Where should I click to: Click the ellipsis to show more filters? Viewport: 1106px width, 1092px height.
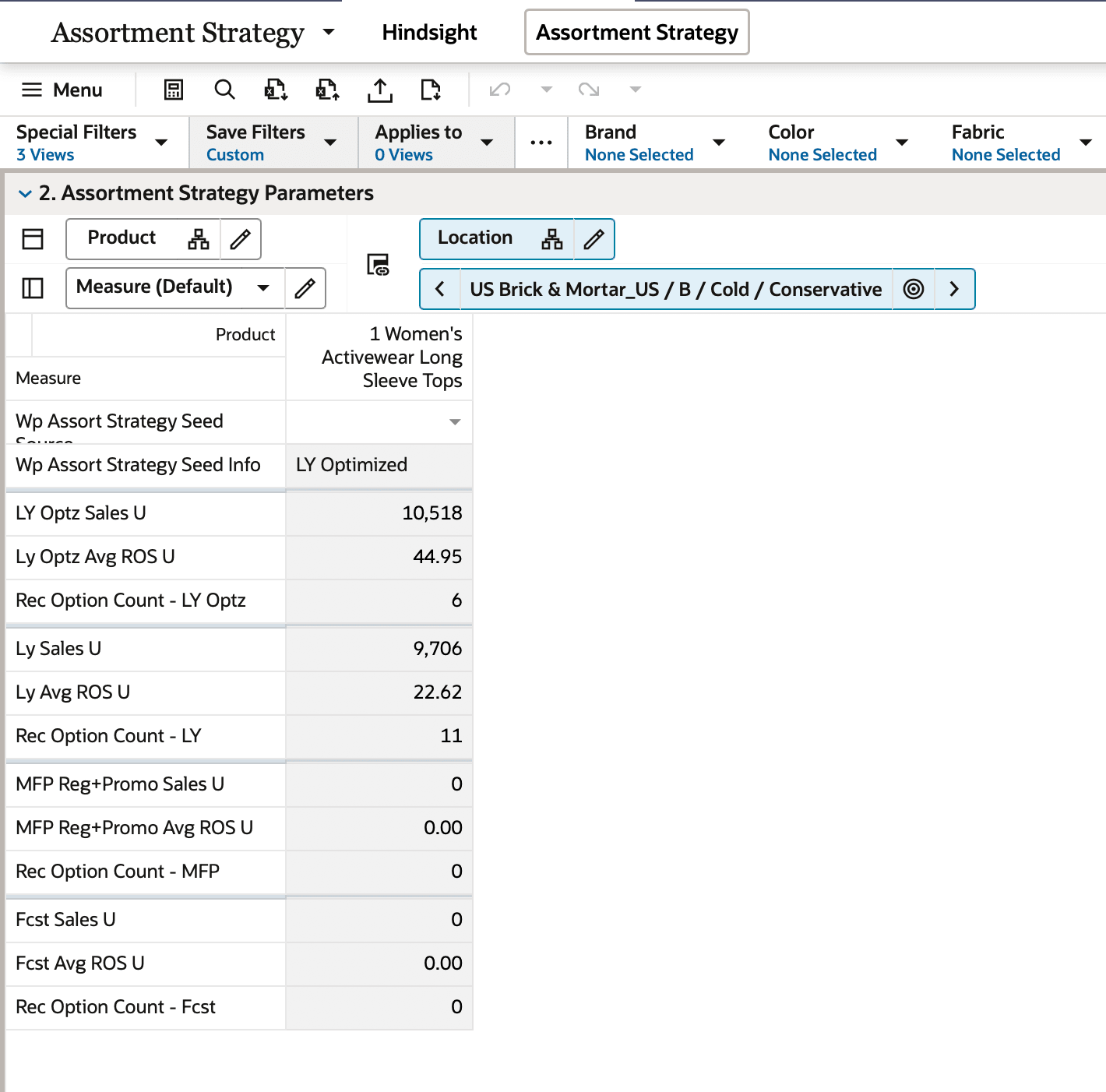(541, 143)
